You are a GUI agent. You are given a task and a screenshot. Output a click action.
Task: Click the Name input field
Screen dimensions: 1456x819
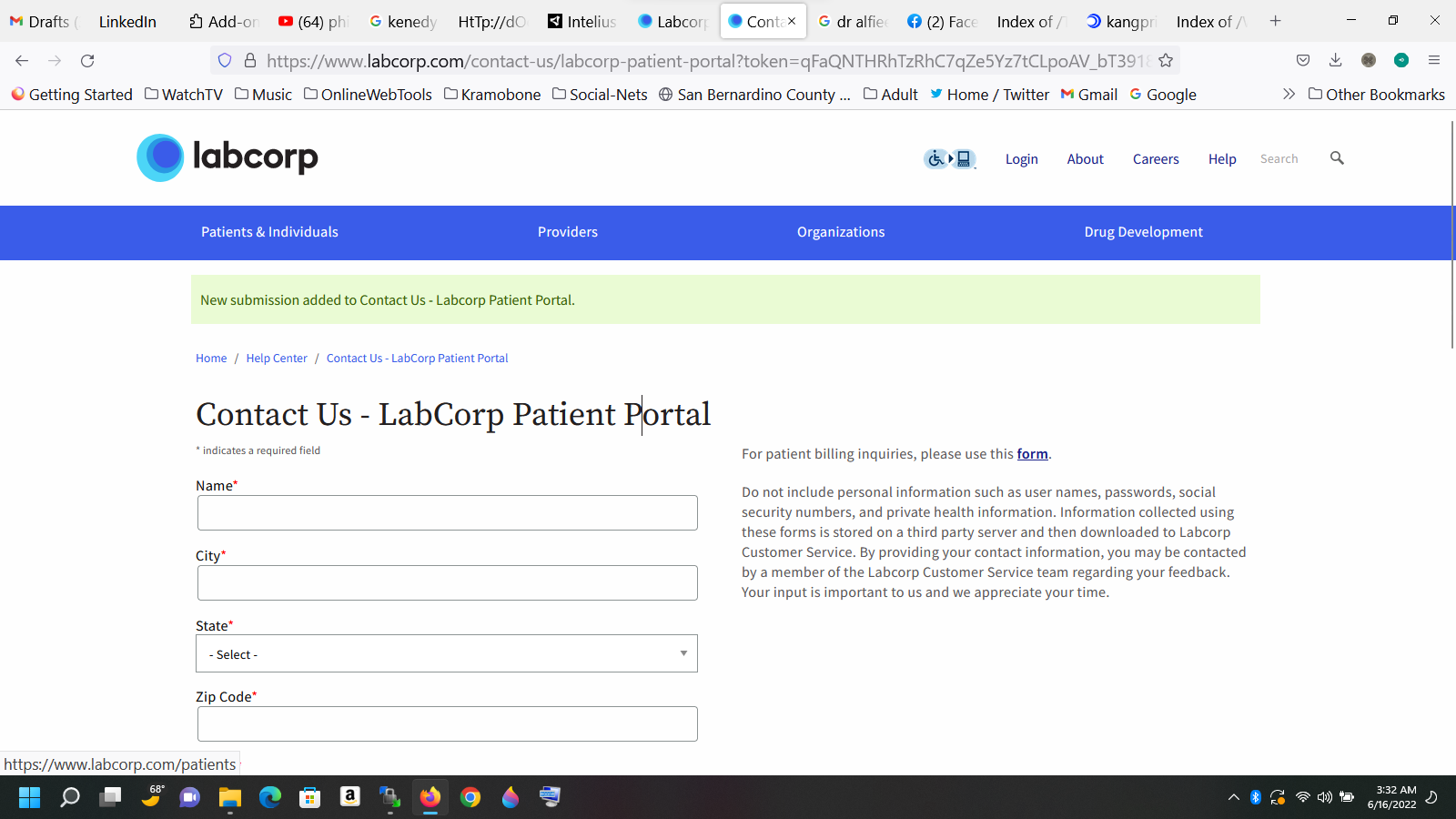(x=447, y=512)
